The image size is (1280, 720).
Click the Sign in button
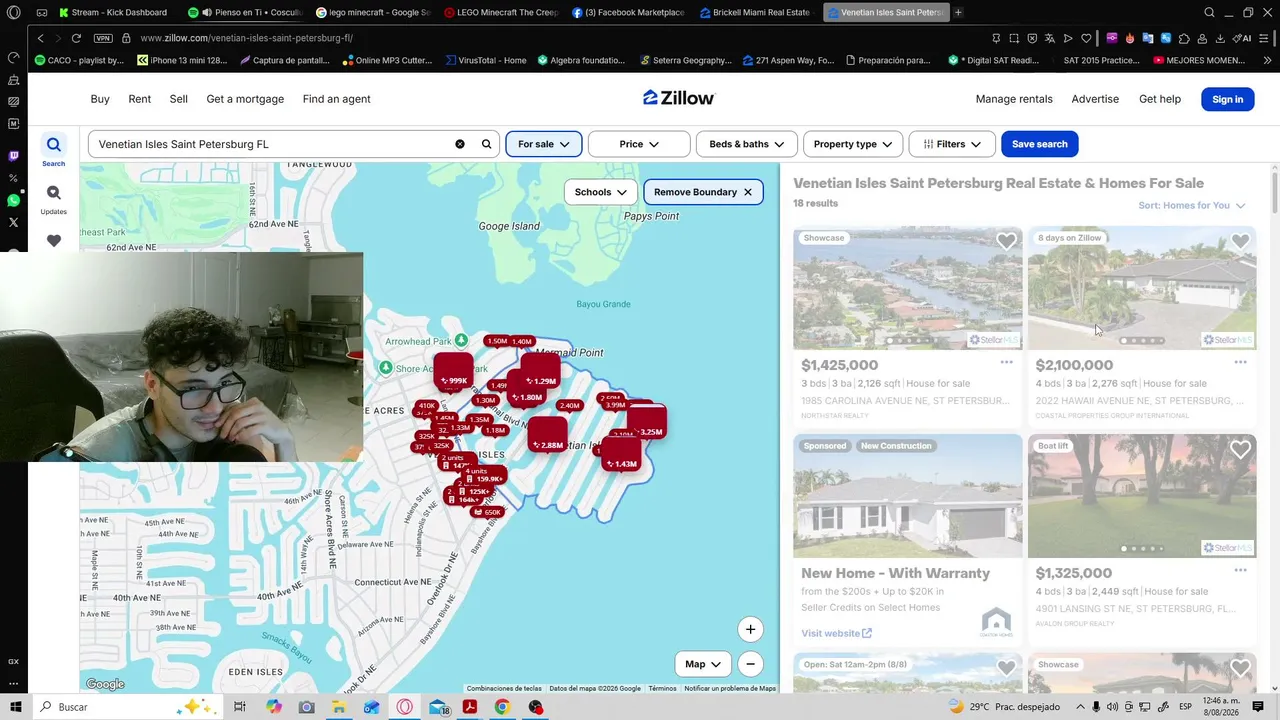coord(1227,99)
